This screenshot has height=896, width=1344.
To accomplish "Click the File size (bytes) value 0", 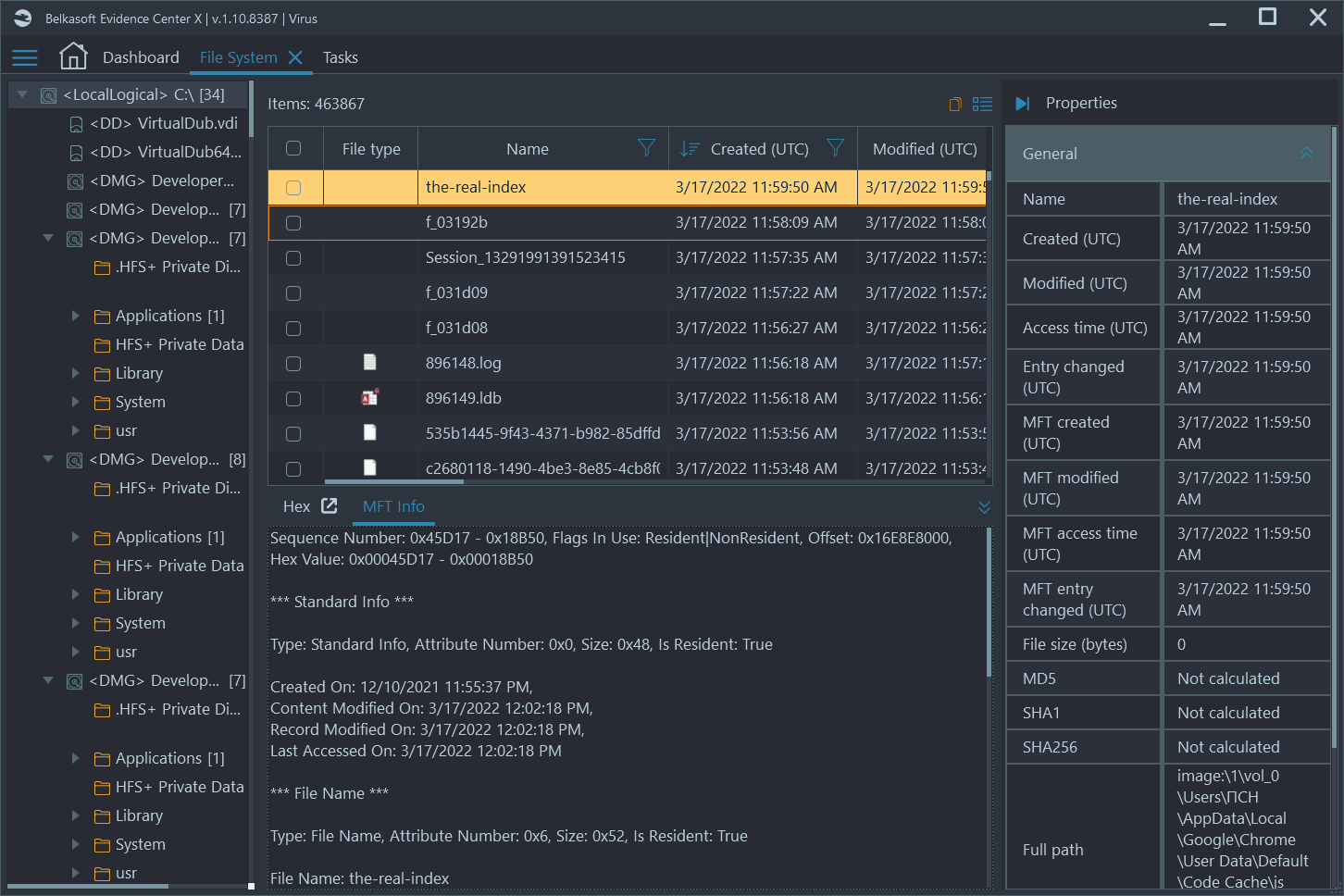I will [x=1181, y=644].
